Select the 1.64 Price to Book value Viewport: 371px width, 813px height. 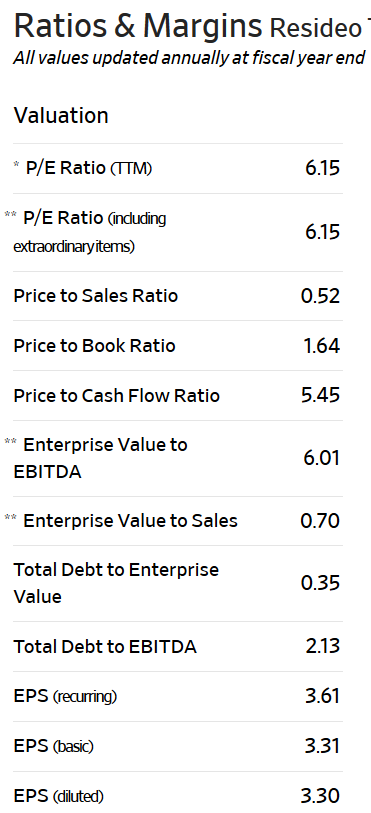click(321, 346)
